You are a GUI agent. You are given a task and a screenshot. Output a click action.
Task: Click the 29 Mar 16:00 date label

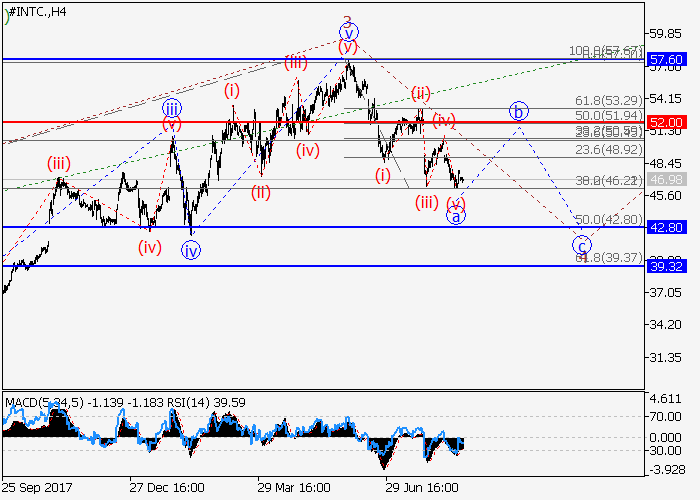pyautogui.click(x=294, y=487)
